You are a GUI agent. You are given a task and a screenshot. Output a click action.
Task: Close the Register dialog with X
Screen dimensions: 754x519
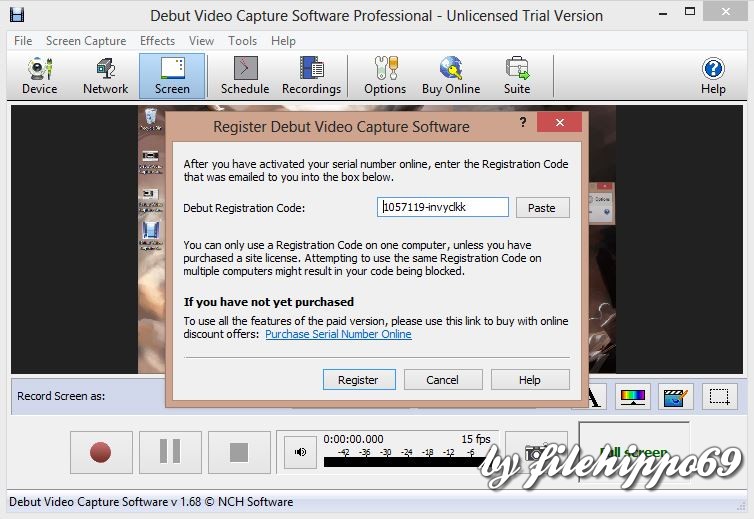pos(559,122)
